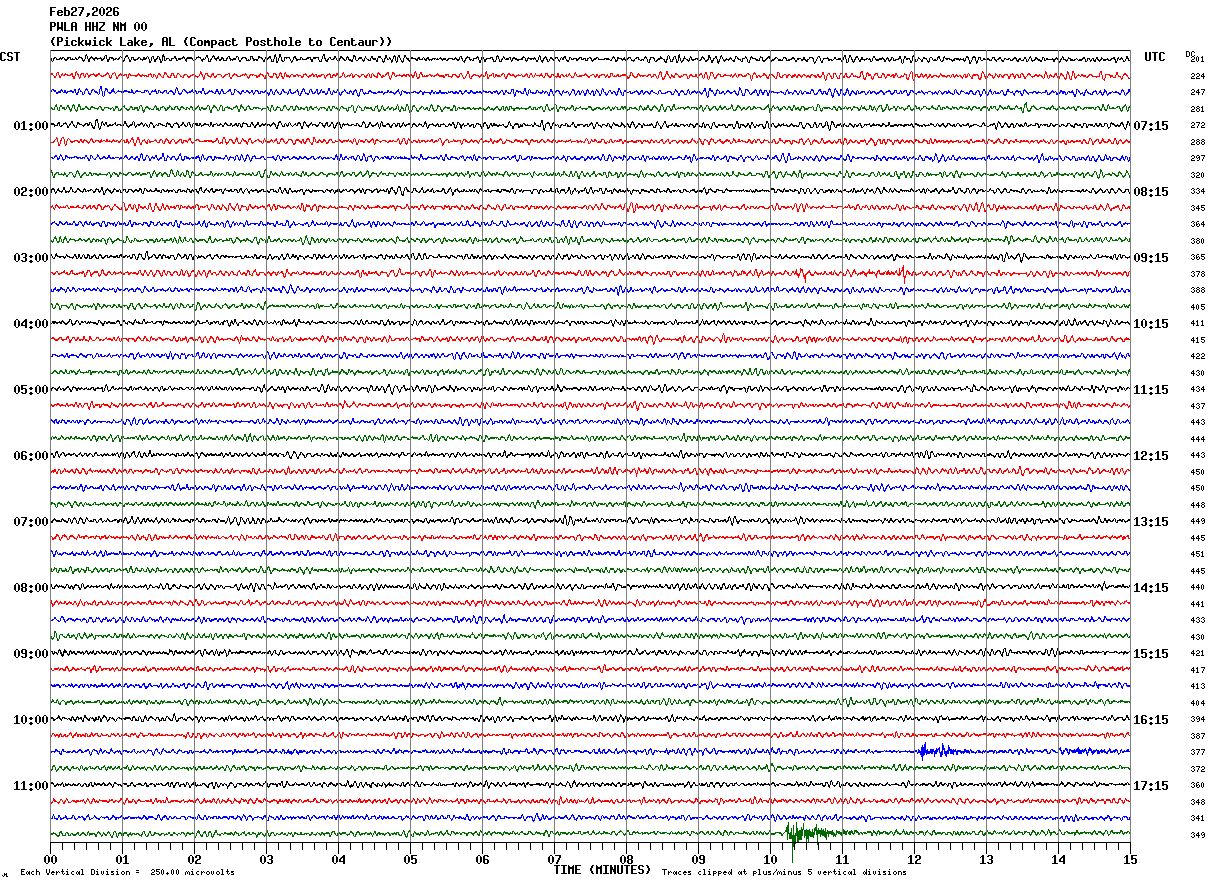This screenshot has height=886, width=1210.
Task: Click the DC offset value 349
Action: (x=1197, y=835)
